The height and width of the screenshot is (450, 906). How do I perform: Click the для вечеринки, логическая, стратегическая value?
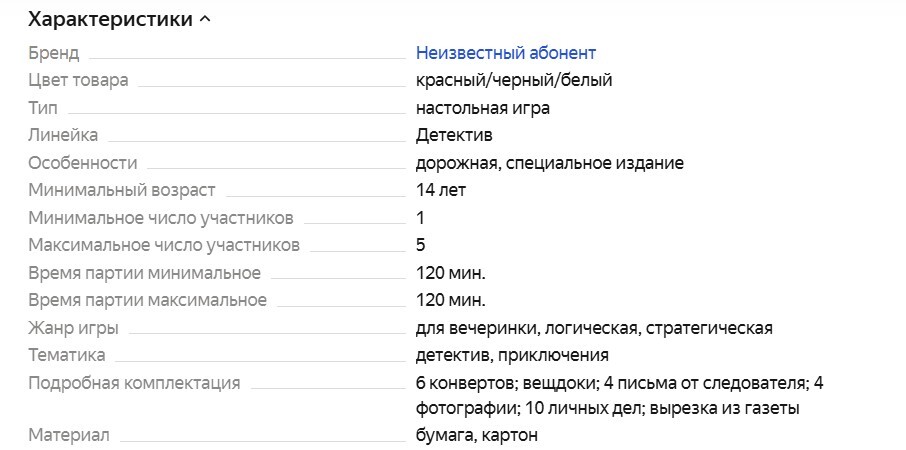[x=594, y=328]
